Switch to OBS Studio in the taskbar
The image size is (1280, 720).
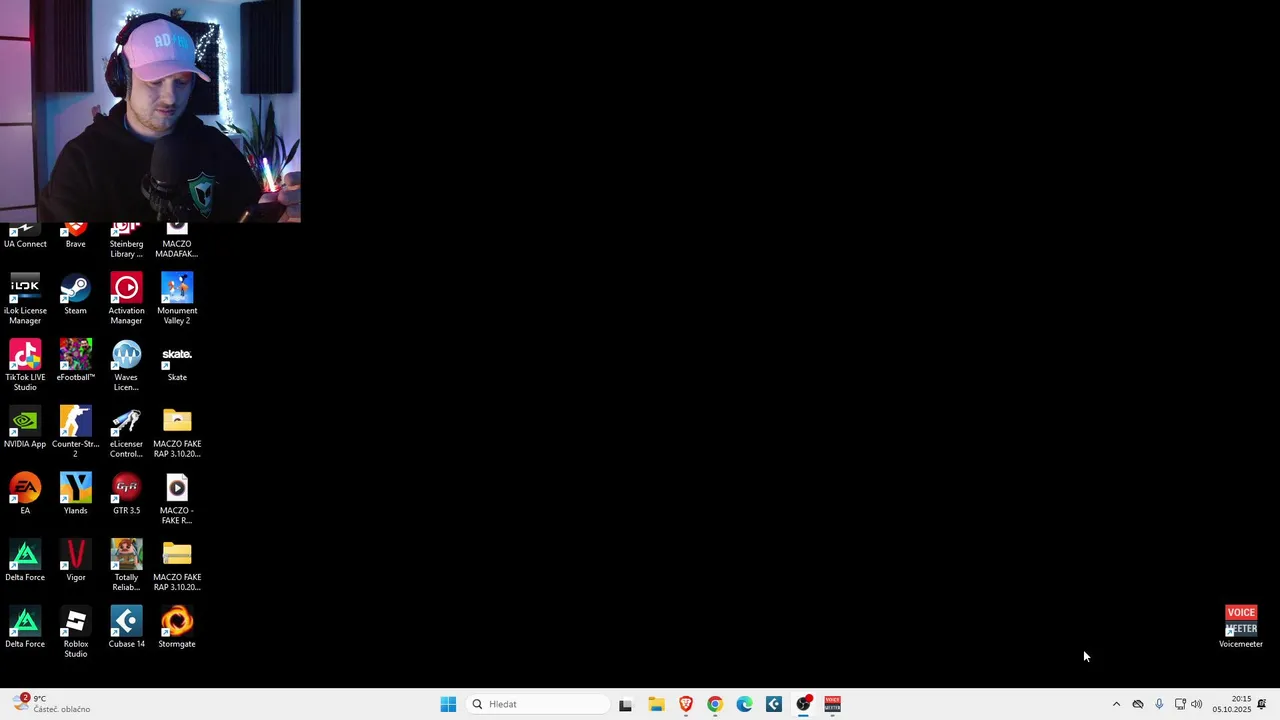[803, 704]
